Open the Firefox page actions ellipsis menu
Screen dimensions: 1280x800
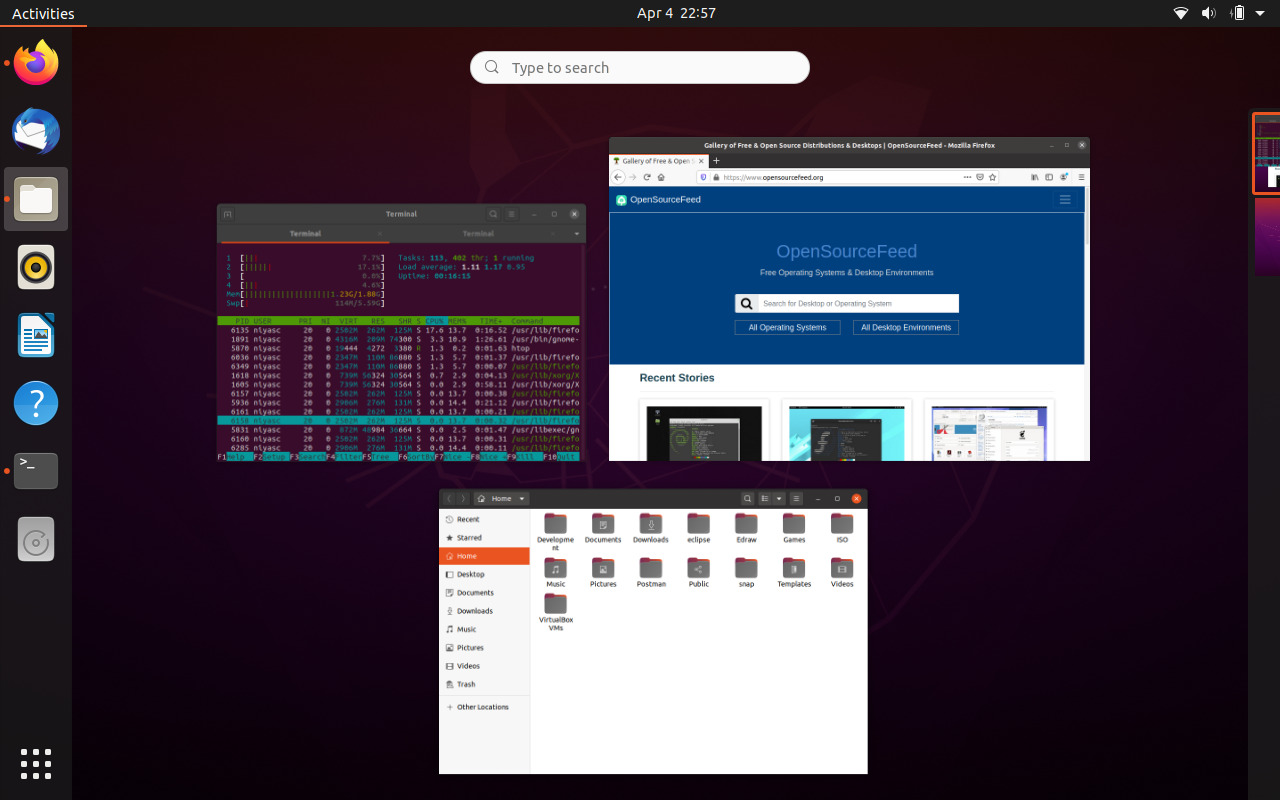967,176
